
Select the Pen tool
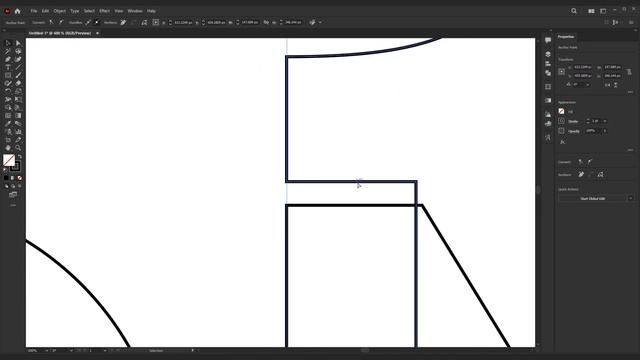click(8, 59)
